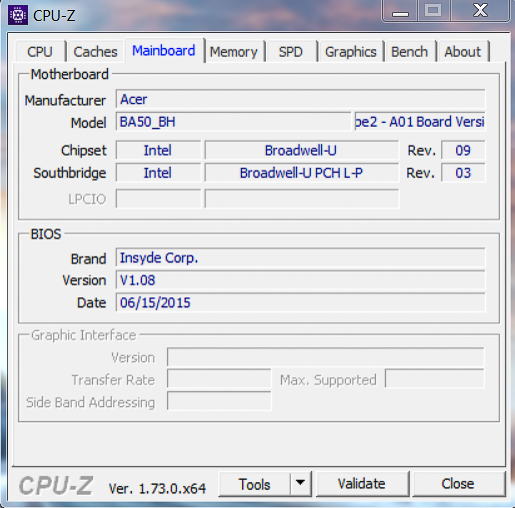515x508 pixels.
Task: Click the CPU-Z app icon in title bar
Action: [x=18, y=15]
